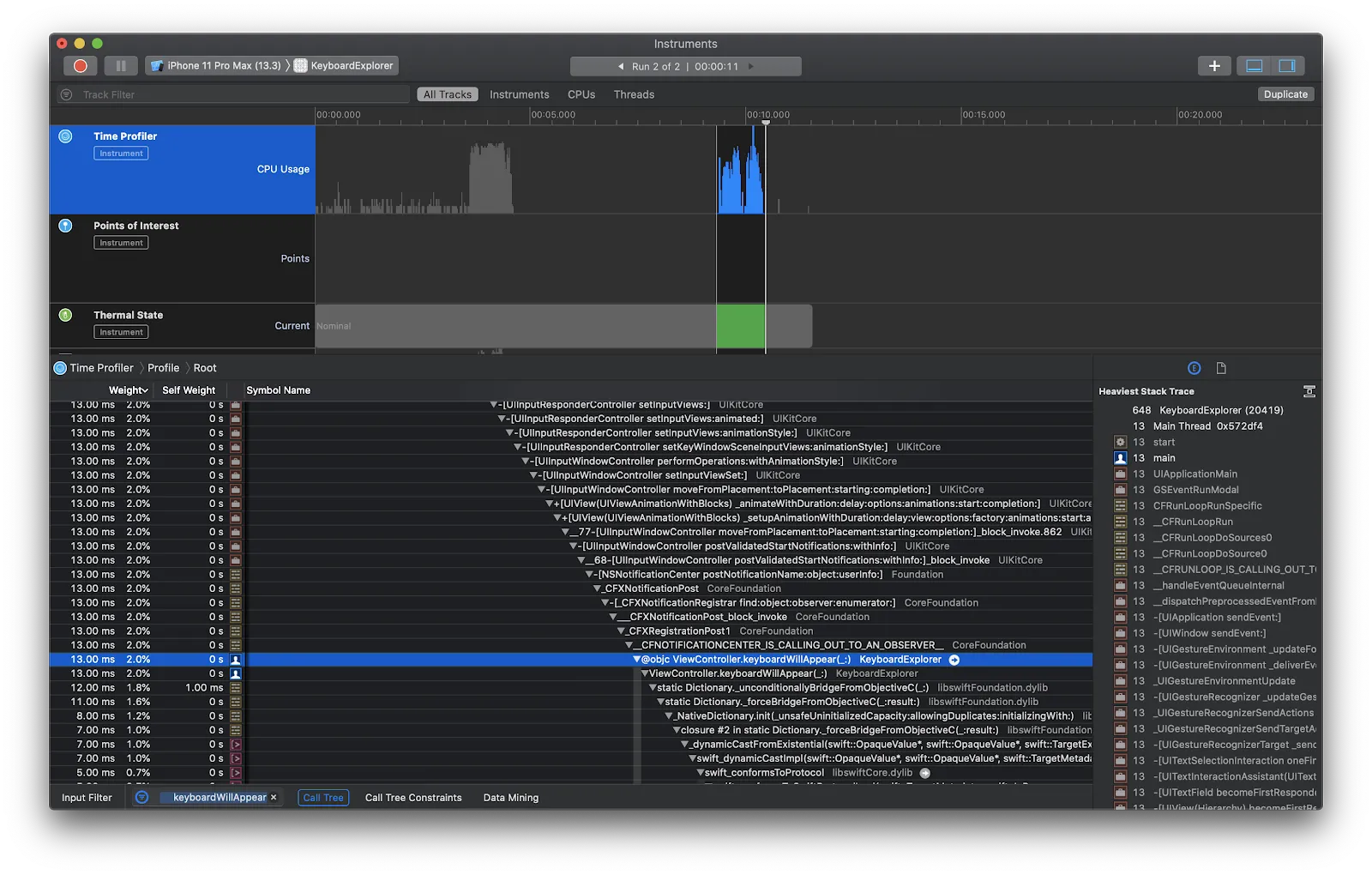Click the Duplicate button
The height and width of the screenshot is (875, 1372).
(x=1285, y=94)
